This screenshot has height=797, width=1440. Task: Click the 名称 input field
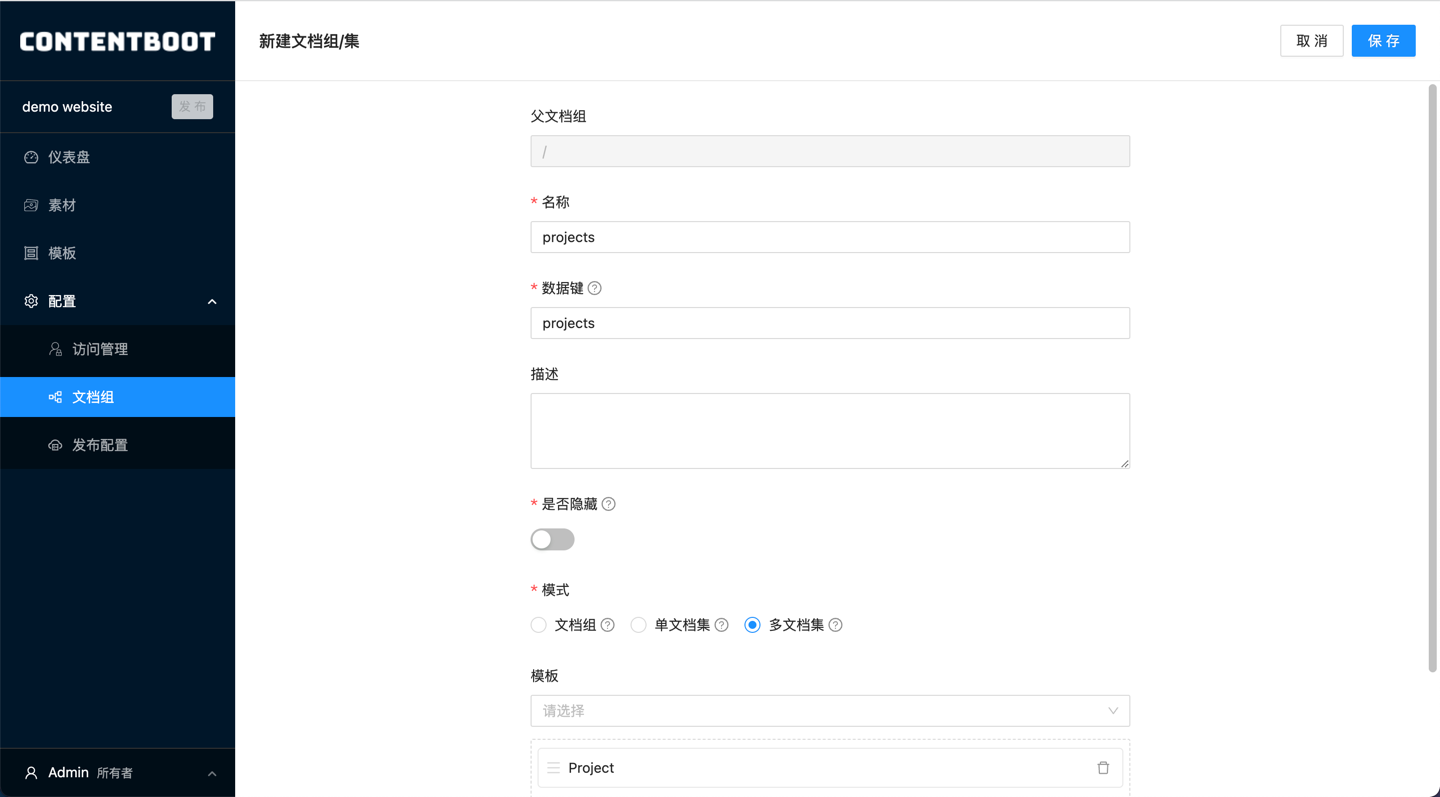(x=830, y=237)
